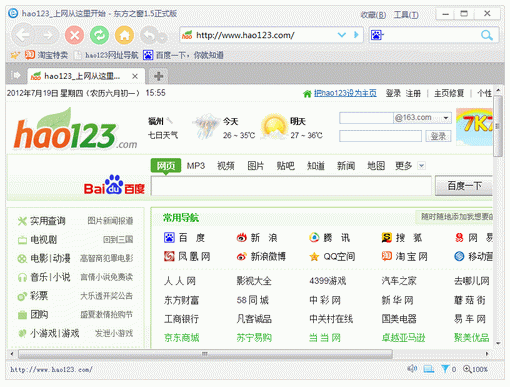Open the 百度一下，你就知道 bookmark
The height and width of the screenshot is (387, 510).
click(183, 55)
